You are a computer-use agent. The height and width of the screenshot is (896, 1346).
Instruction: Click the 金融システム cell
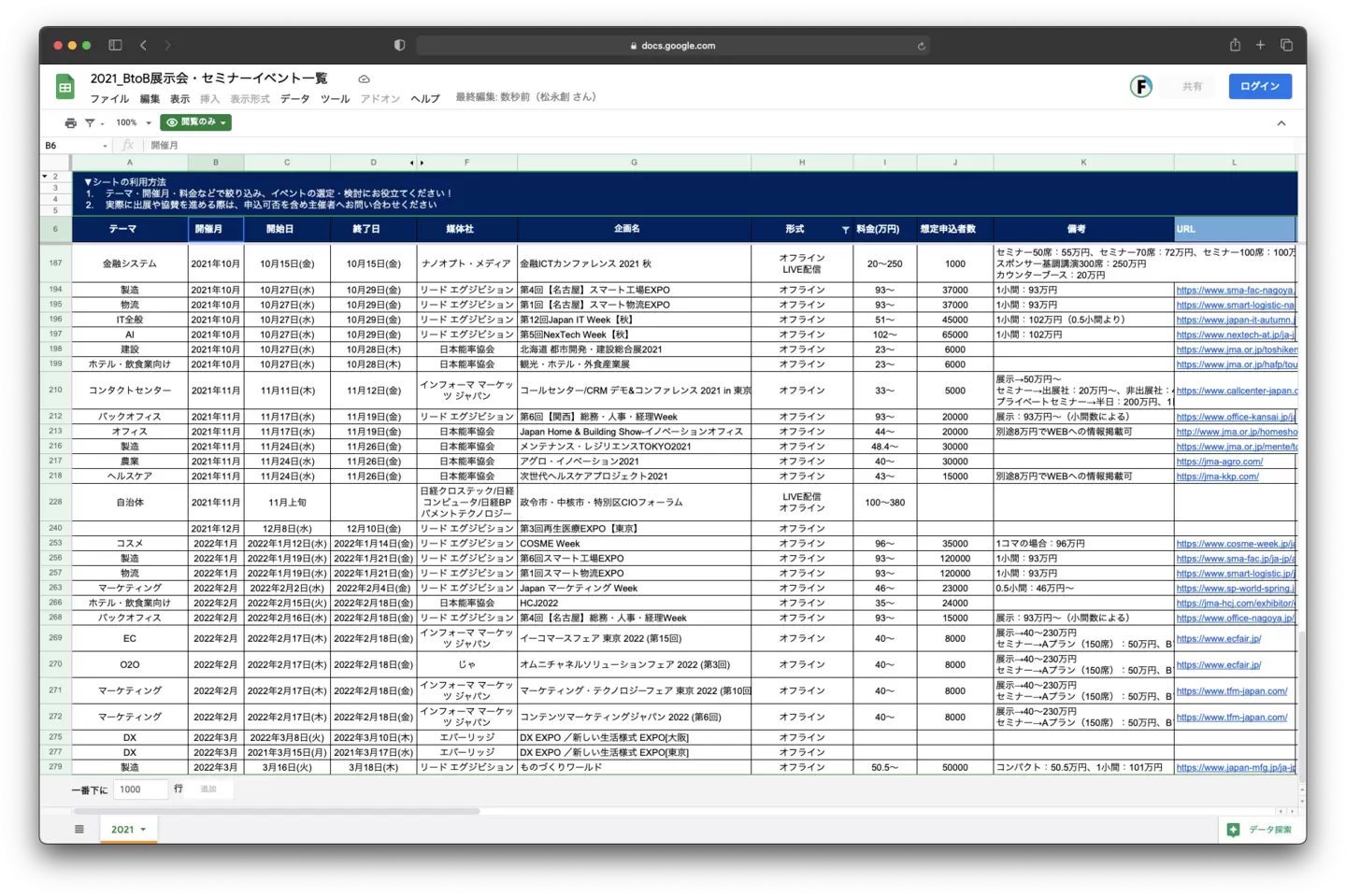[x=130, y=264]
